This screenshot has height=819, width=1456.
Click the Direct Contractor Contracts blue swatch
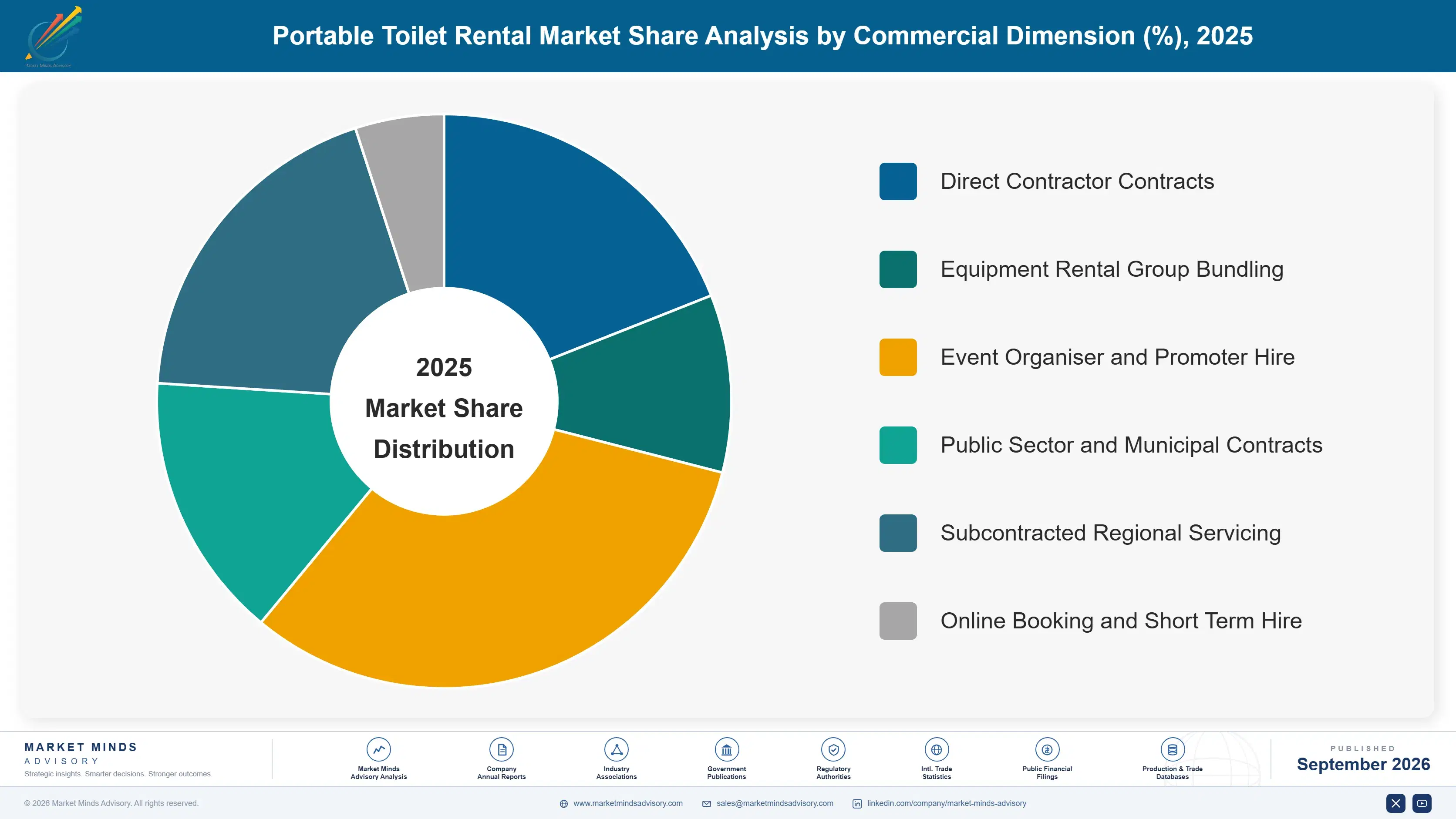[897, 181]
